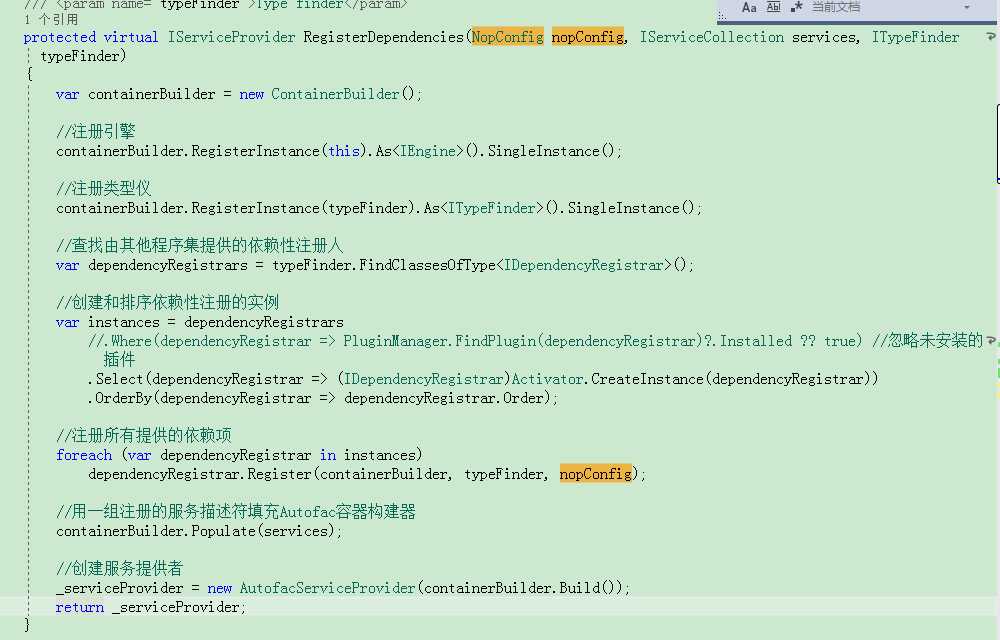Click FindClassesOfType method call
This screenshot has height=640, width=1000.
tap(427, 265)
